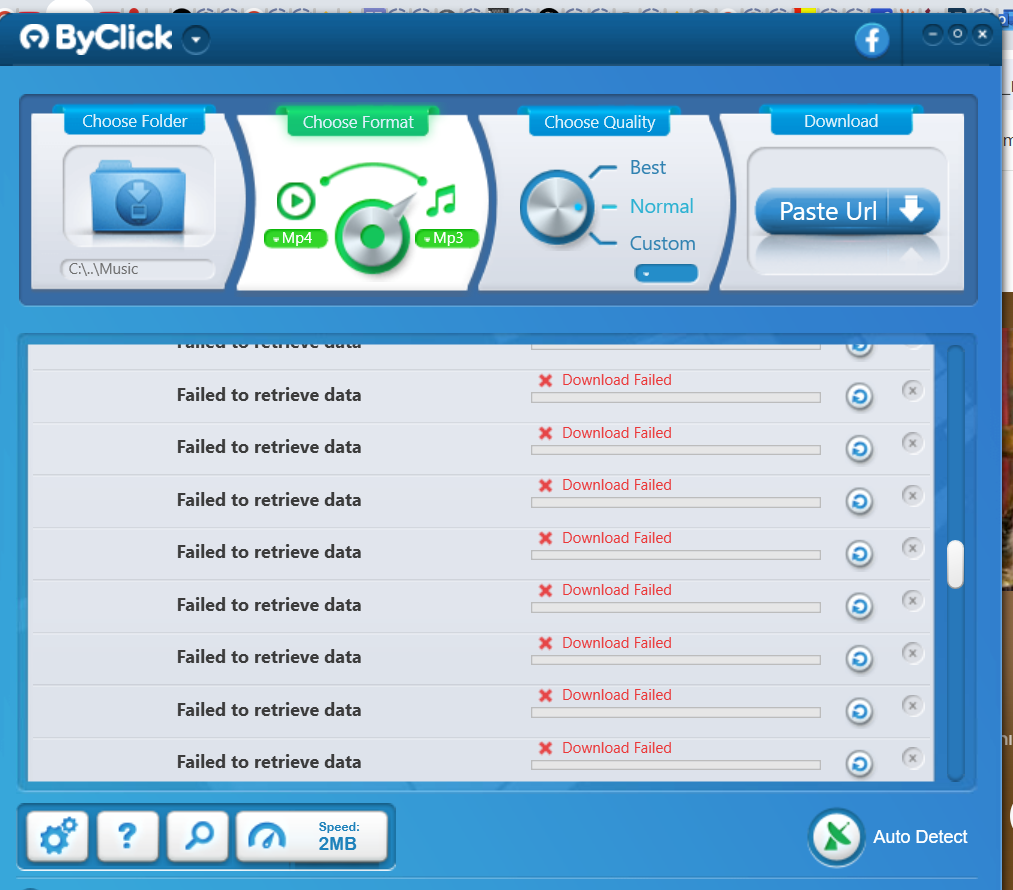Click the green music note icon above Mp3

442,200
